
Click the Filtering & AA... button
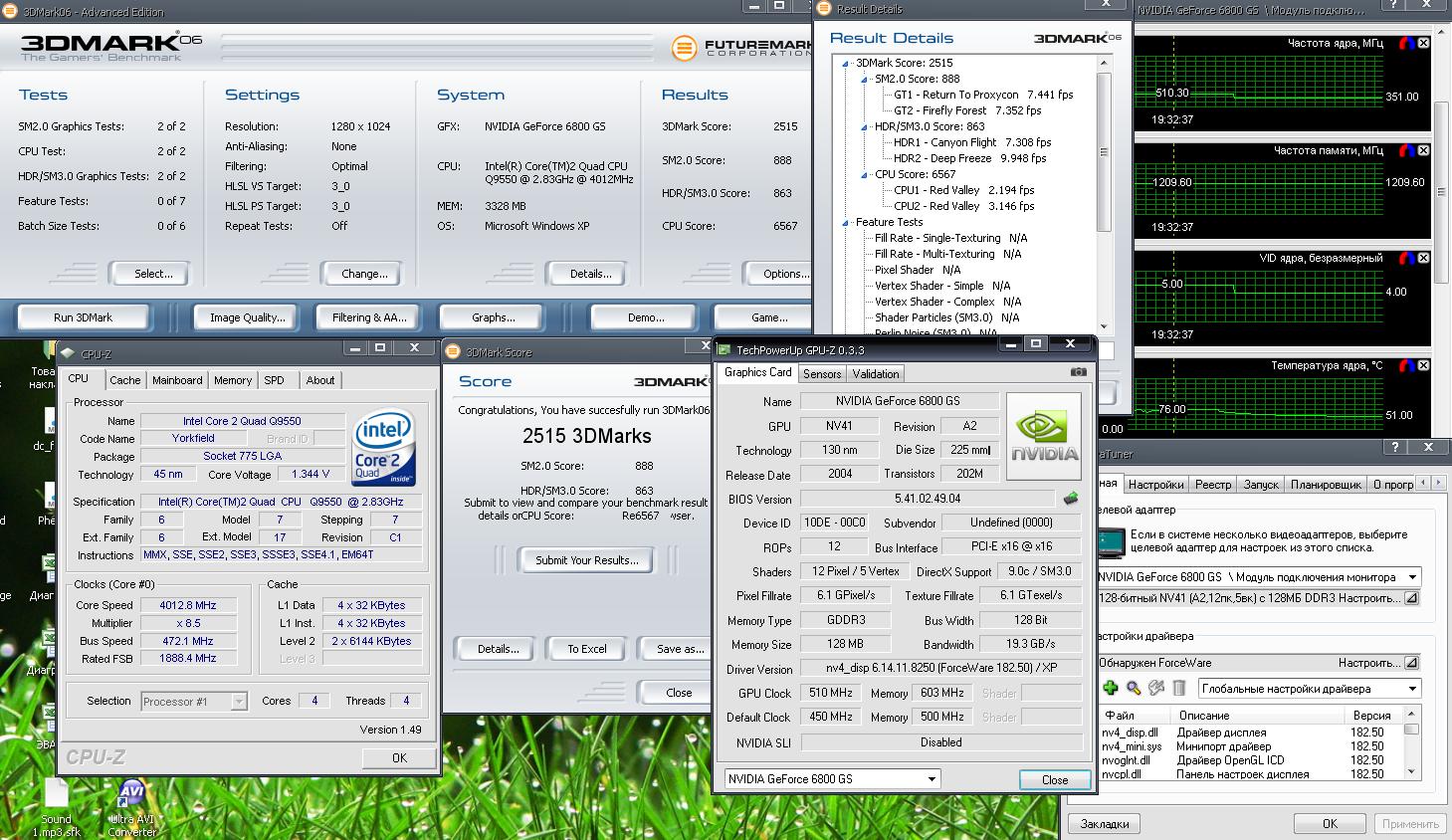click(x=369, y=317)
